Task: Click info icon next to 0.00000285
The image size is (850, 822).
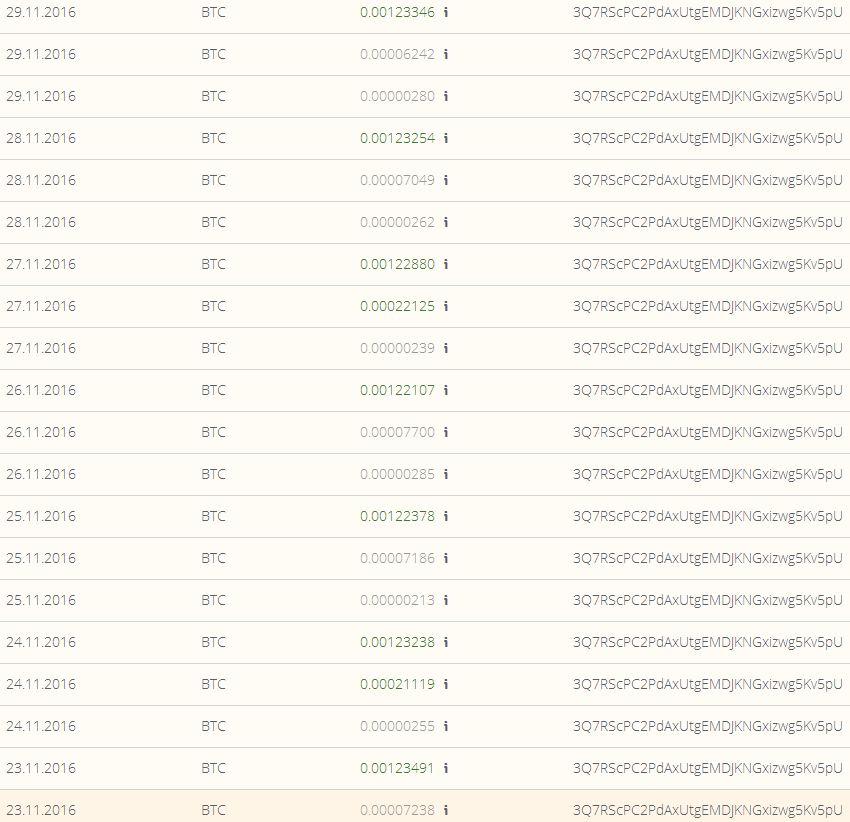Action: pos(446,474)
